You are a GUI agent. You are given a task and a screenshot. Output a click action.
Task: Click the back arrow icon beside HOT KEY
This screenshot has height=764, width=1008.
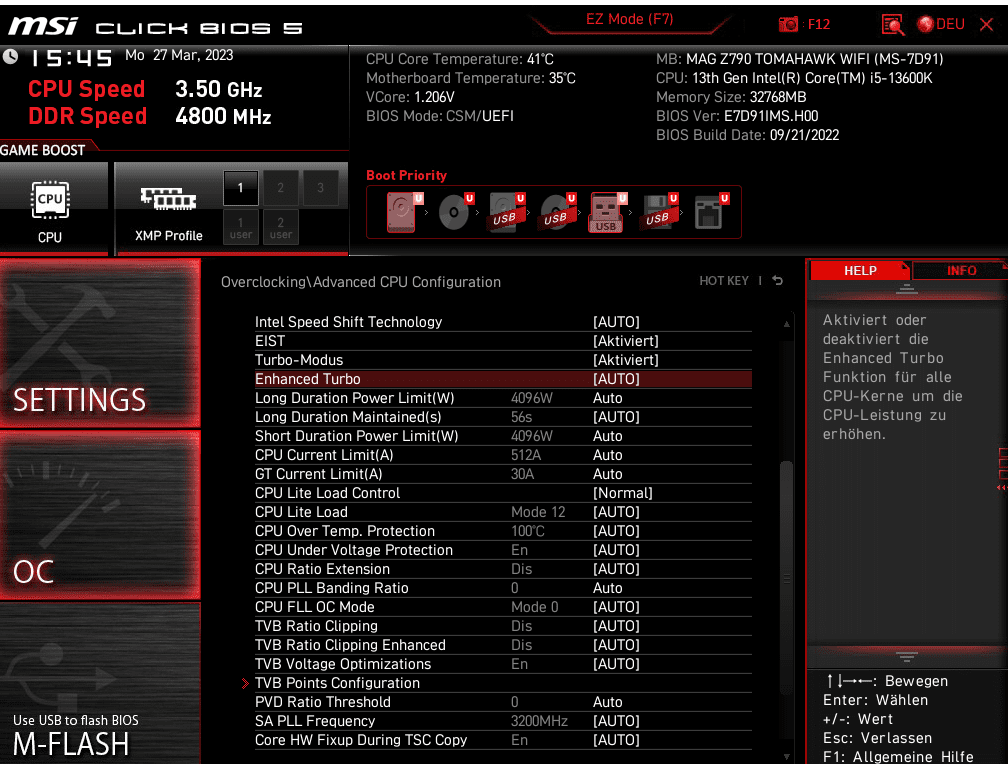[778, 280]
